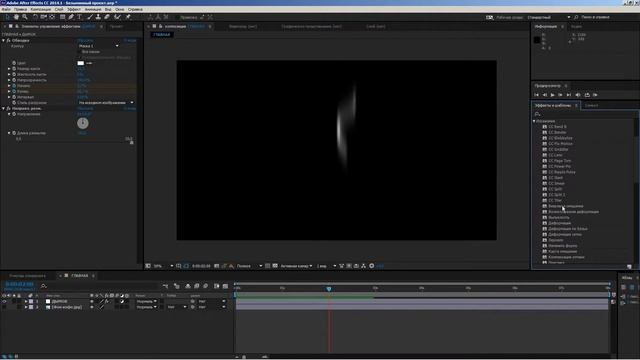Open the active camera view dropdown
Screen dimensions: 640x360
coord(296,266)
